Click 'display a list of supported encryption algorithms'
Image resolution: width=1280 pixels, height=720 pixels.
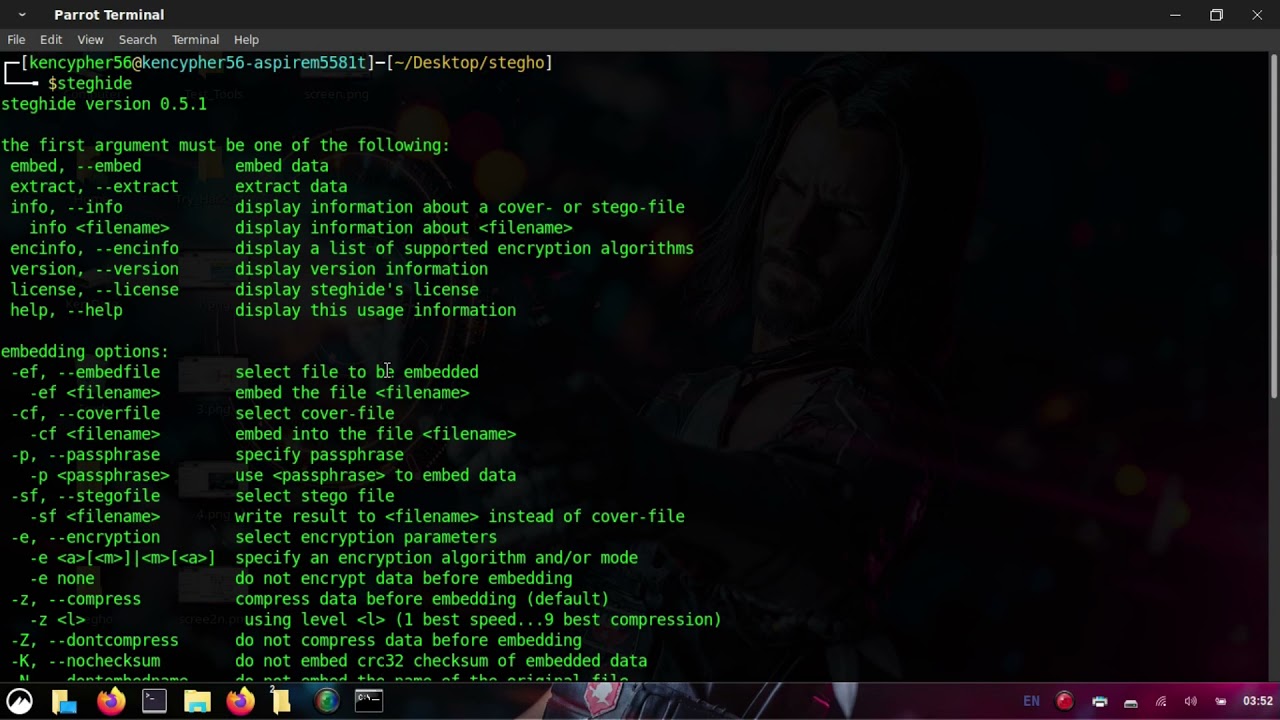coord(464,249)
